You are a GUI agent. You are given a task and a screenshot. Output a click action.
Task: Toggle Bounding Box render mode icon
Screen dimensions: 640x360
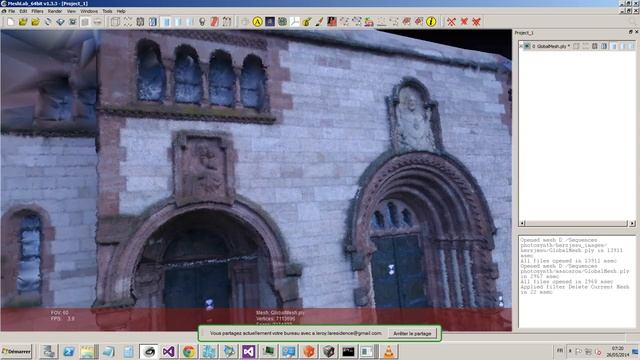click(116, 22)
